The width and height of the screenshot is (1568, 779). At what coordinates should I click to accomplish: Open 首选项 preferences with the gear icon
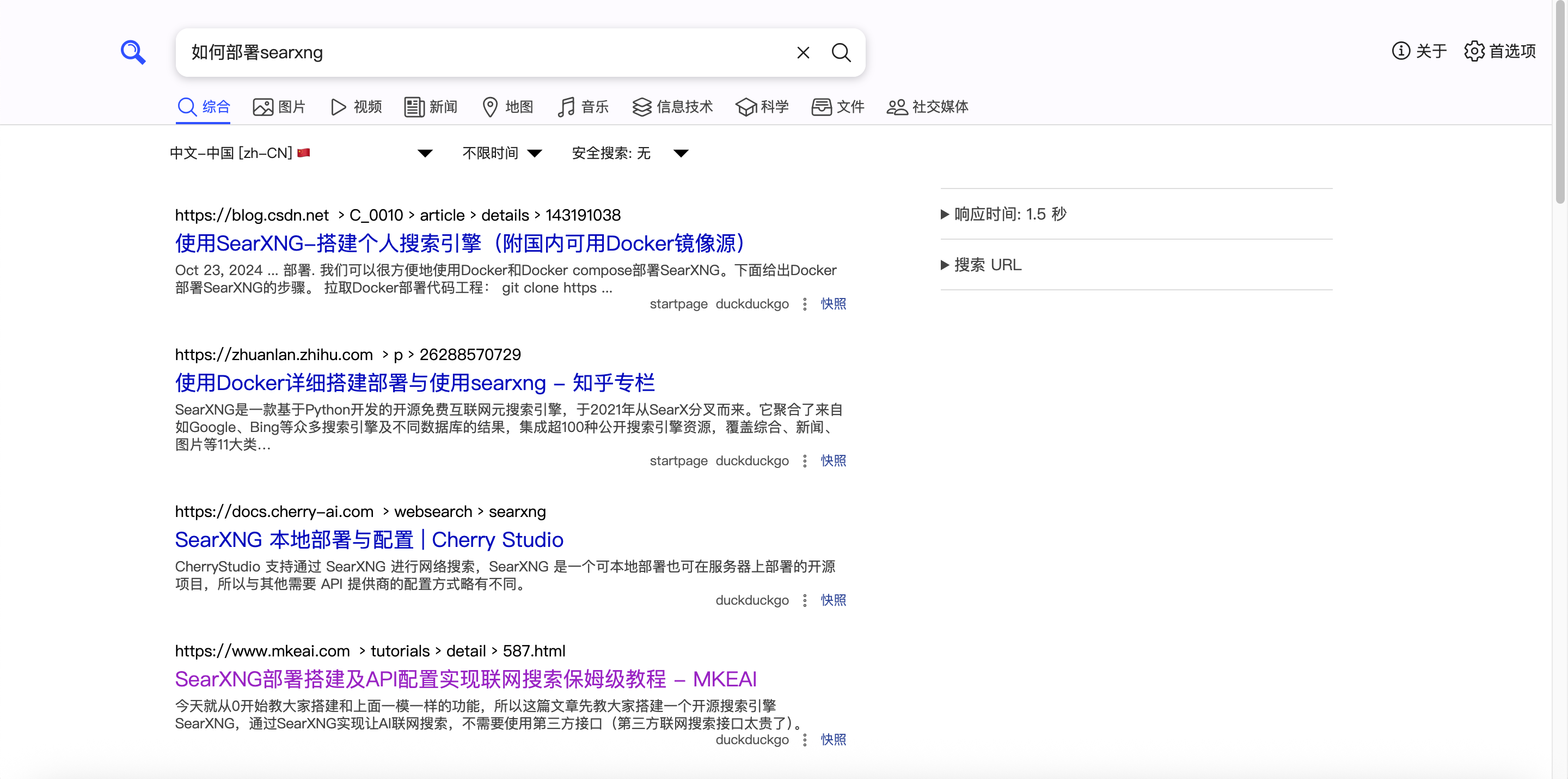[x=1500, y=52]
